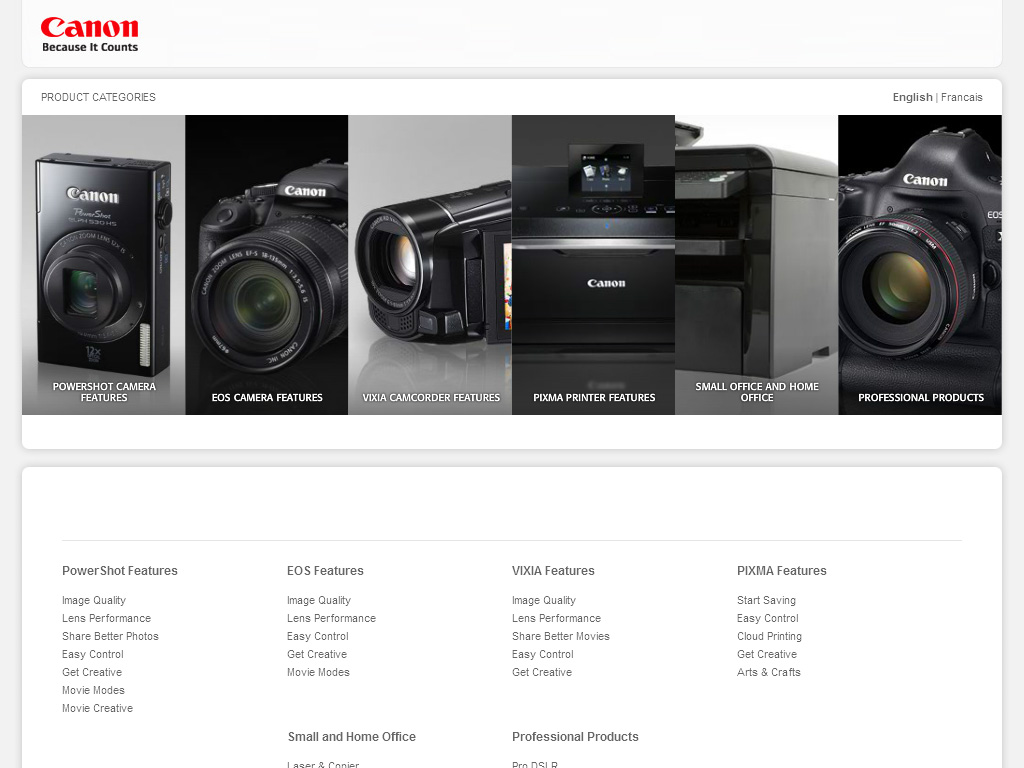Click Get Creative under PIXMA Features
Screen dimensions: 1024x768
tap(767, 654)
